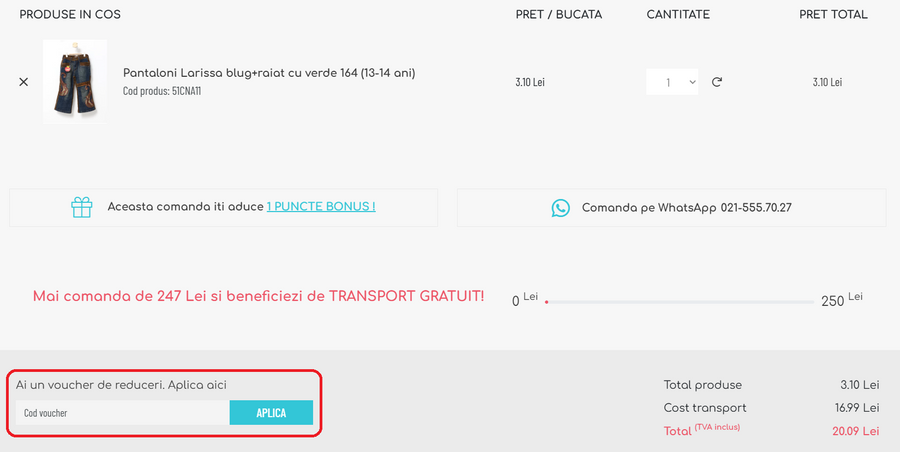Click the PRET / BUCATA column header
The image size is (900, 452).
(x=559, y=15)
